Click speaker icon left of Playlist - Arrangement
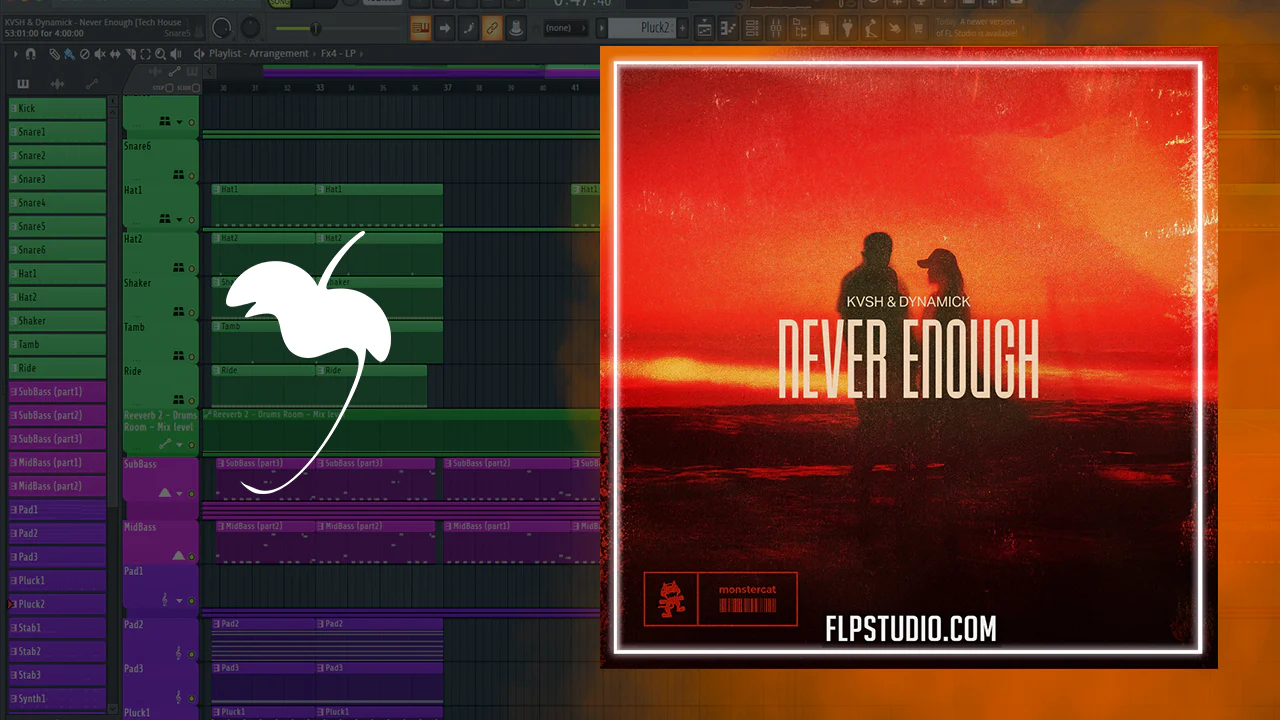This screenshot has height=720, width=1280. [199, 53]
